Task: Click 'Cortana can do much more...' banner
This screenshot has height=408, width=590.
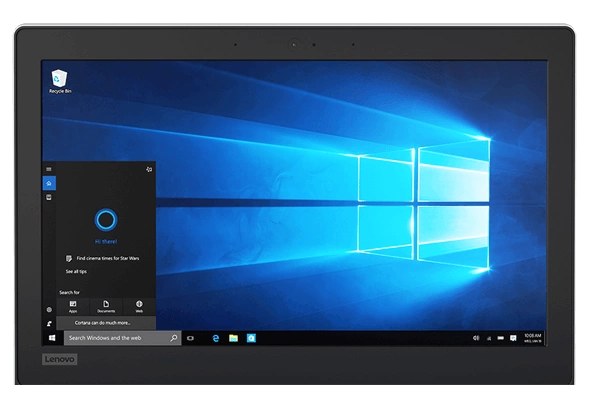Action: click(106, 323)
